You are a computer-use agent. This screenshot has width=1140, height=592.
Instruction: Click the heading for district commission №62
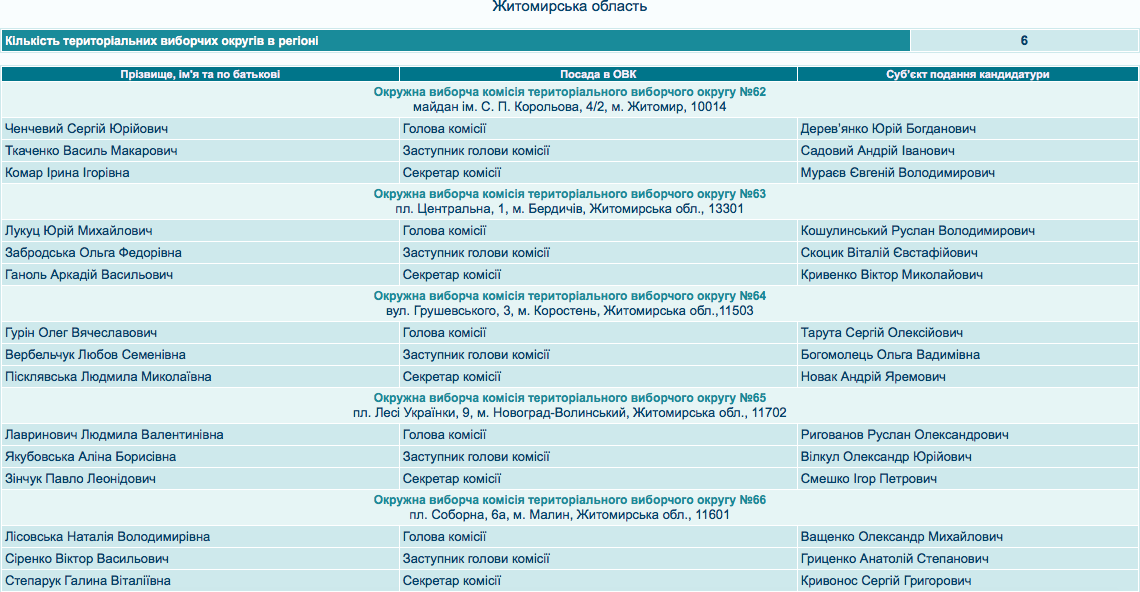coord(569,92)
